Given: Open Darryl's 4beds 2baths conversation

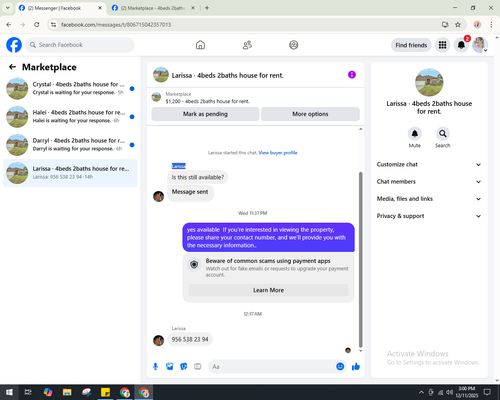Looking at the screenshot, I should 70,145.
